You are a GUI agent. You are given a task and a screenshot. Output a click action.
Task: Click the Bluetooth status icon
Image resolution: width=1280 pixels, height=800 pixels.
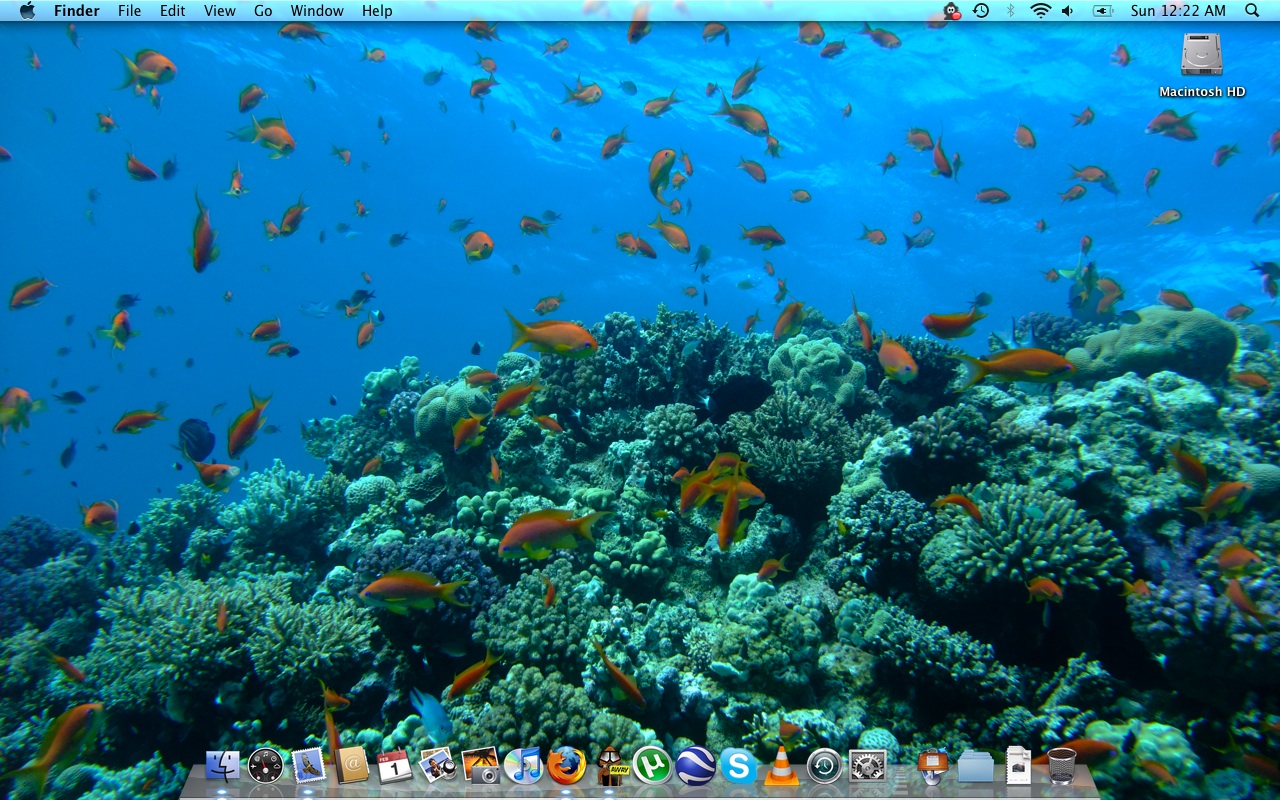1010,11
